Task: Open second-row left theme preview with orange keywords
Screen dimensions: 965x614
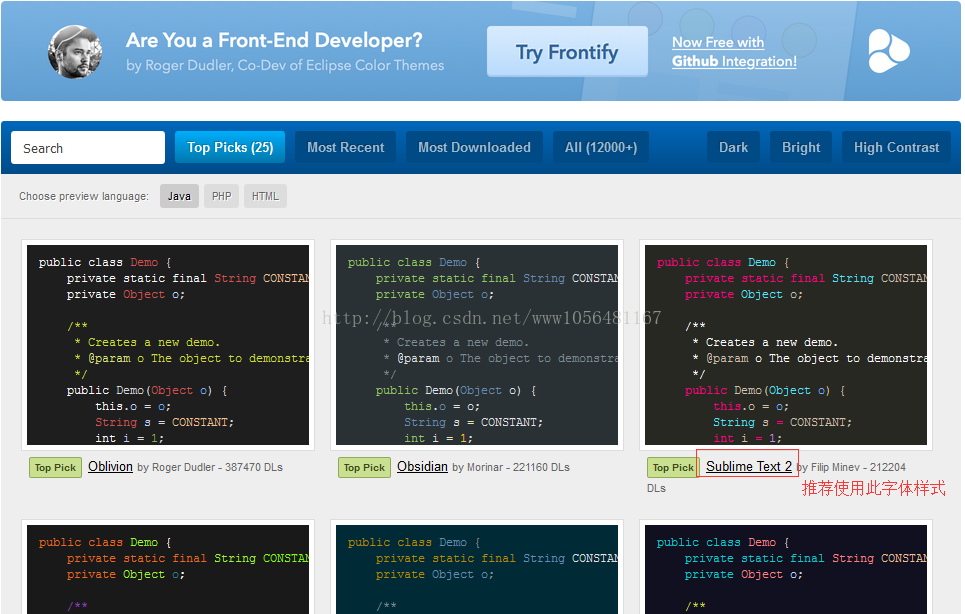Action: coord(168,567)
